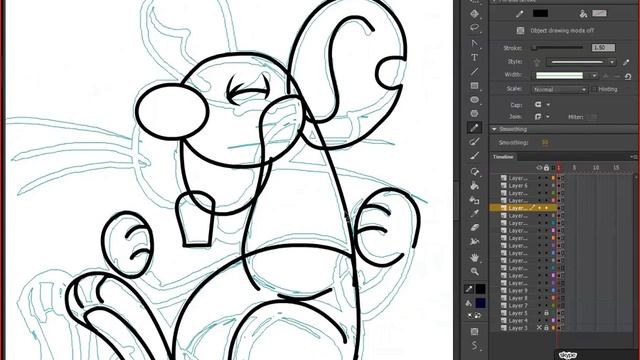Unlock Layer 3 padlock
640x360 pixels.
547,328
